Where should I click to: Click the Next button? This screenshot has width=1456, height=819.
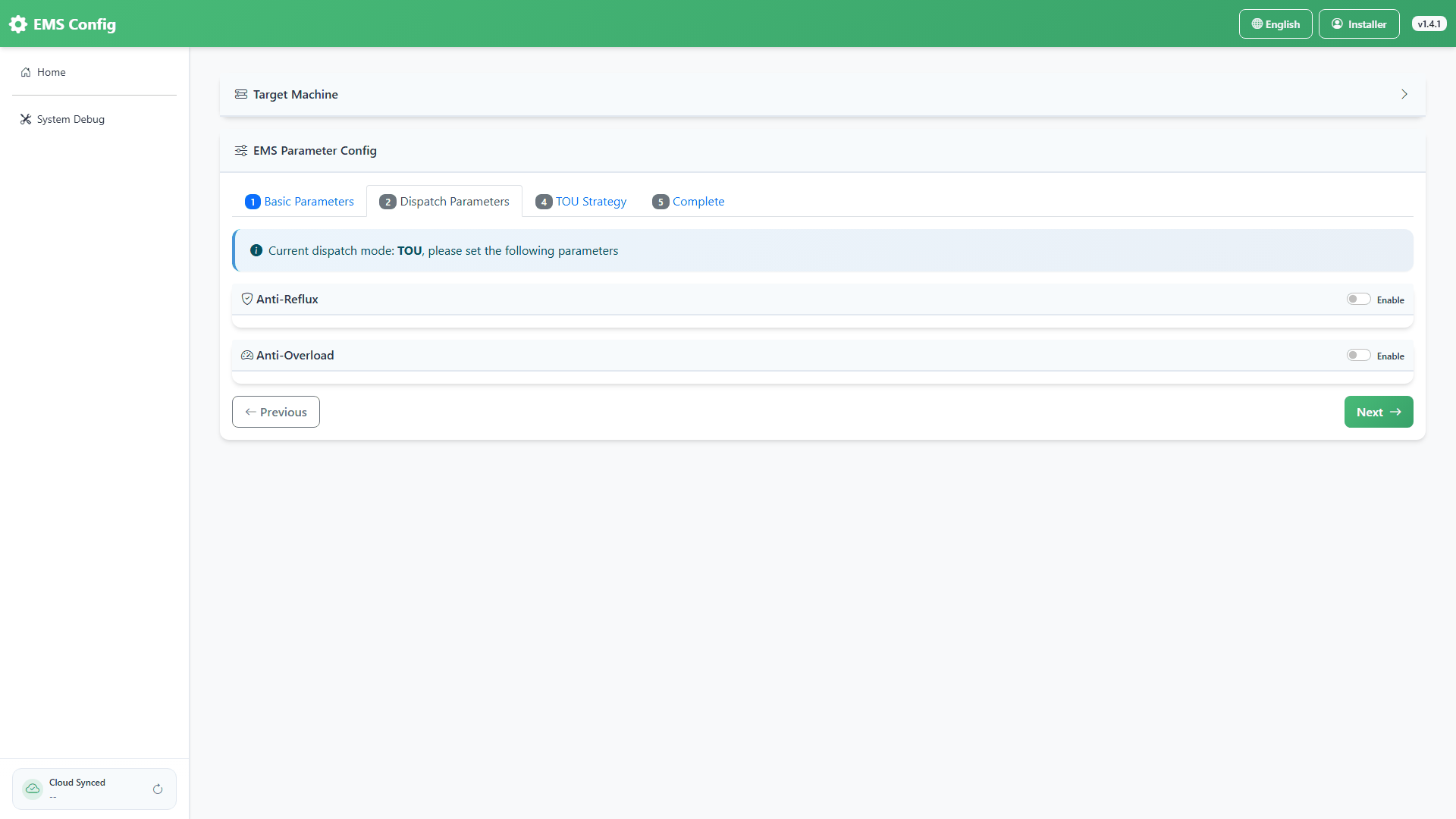tap(1379, 412)
